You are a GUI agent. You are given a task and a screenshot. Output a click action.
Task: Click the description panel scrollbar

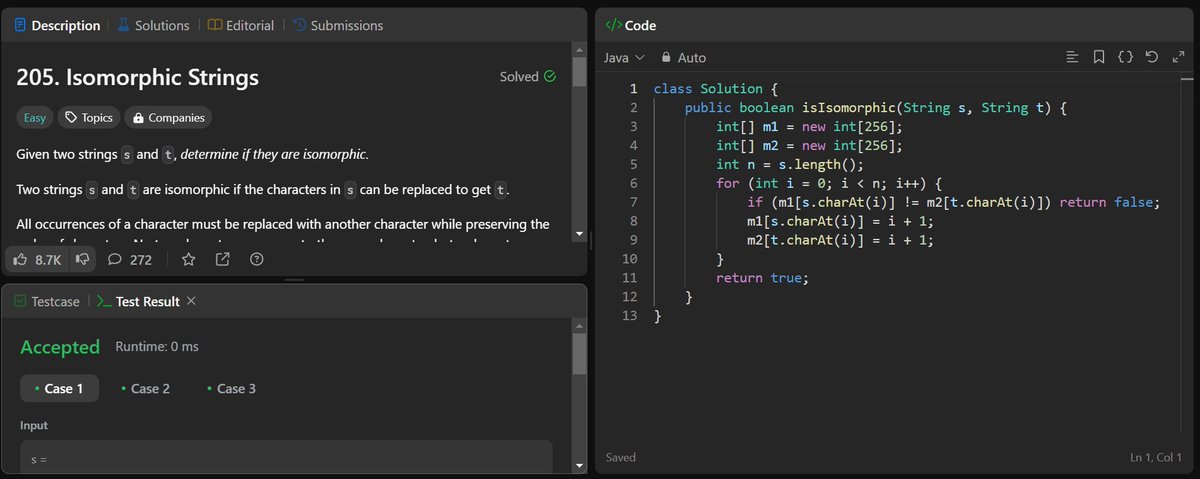579,73
